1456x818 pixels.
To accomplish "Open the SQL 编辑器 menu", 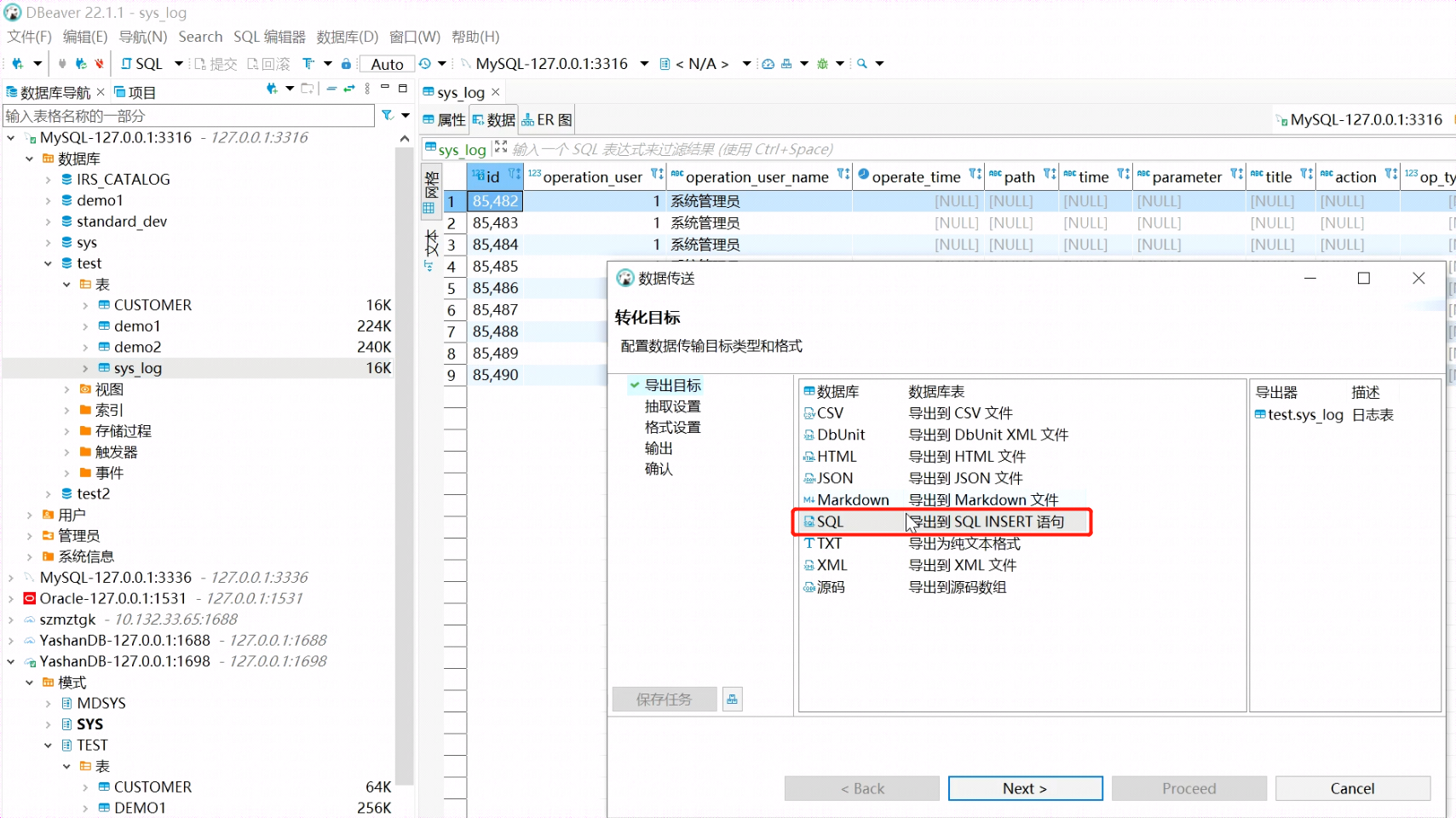I will point(269,37).
